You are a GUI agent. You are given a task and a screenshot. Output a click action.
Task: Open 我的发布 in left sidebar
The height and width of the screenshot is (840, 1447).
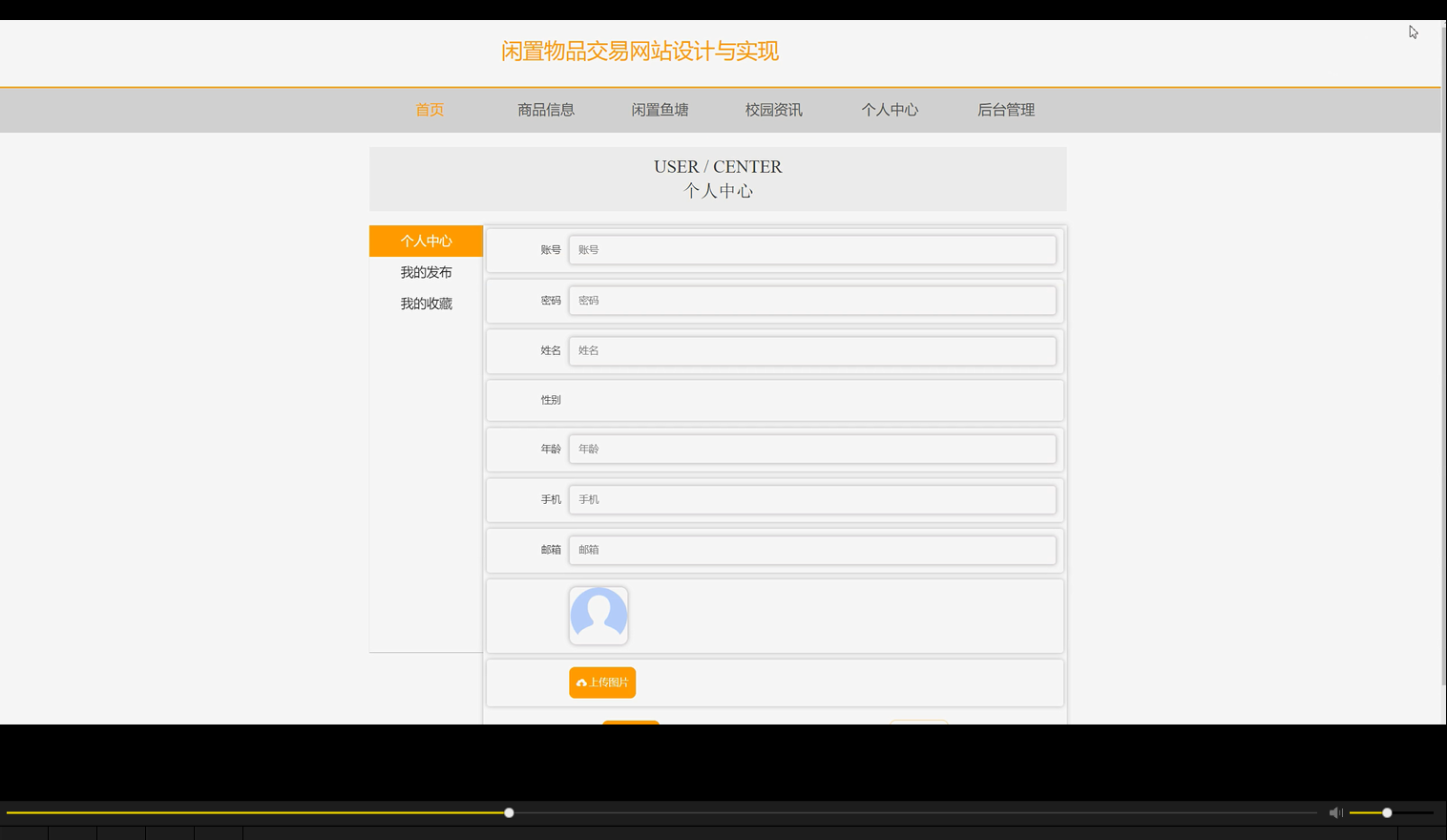pyautogui.click(x=426, y=272)
